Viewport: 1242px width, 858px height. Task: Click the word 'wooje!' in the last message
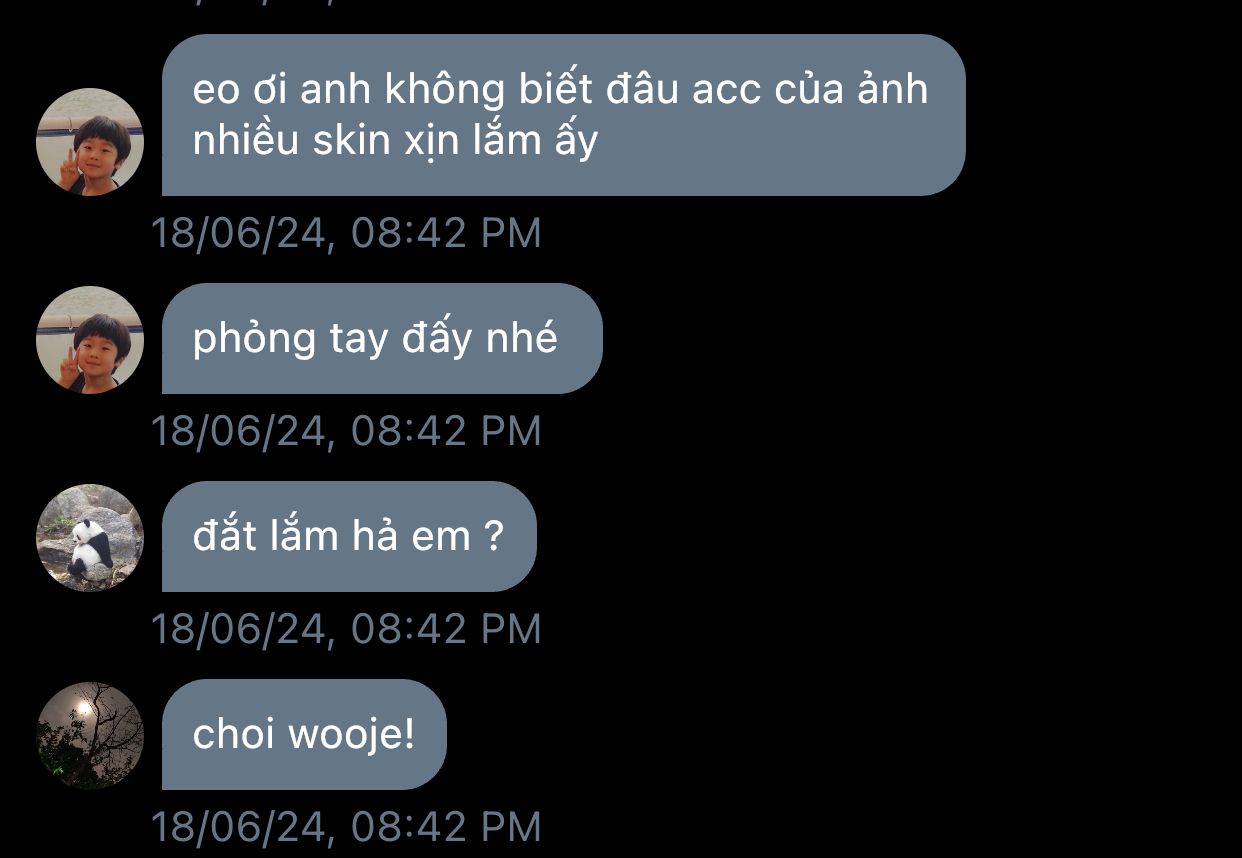[351, 736]
